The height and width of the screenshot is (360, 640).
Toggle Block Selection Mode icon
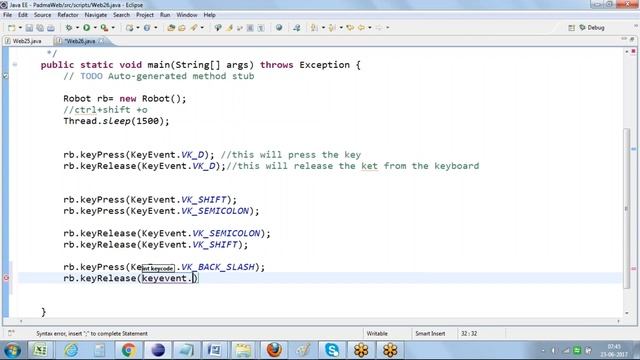coord(250,28)
